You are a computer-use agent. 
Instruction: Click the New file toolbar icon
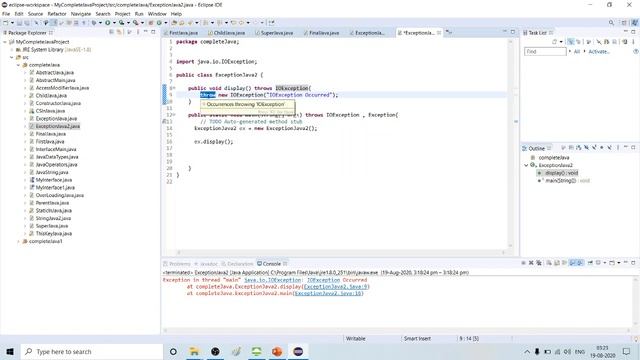click(x=6, y=23)
